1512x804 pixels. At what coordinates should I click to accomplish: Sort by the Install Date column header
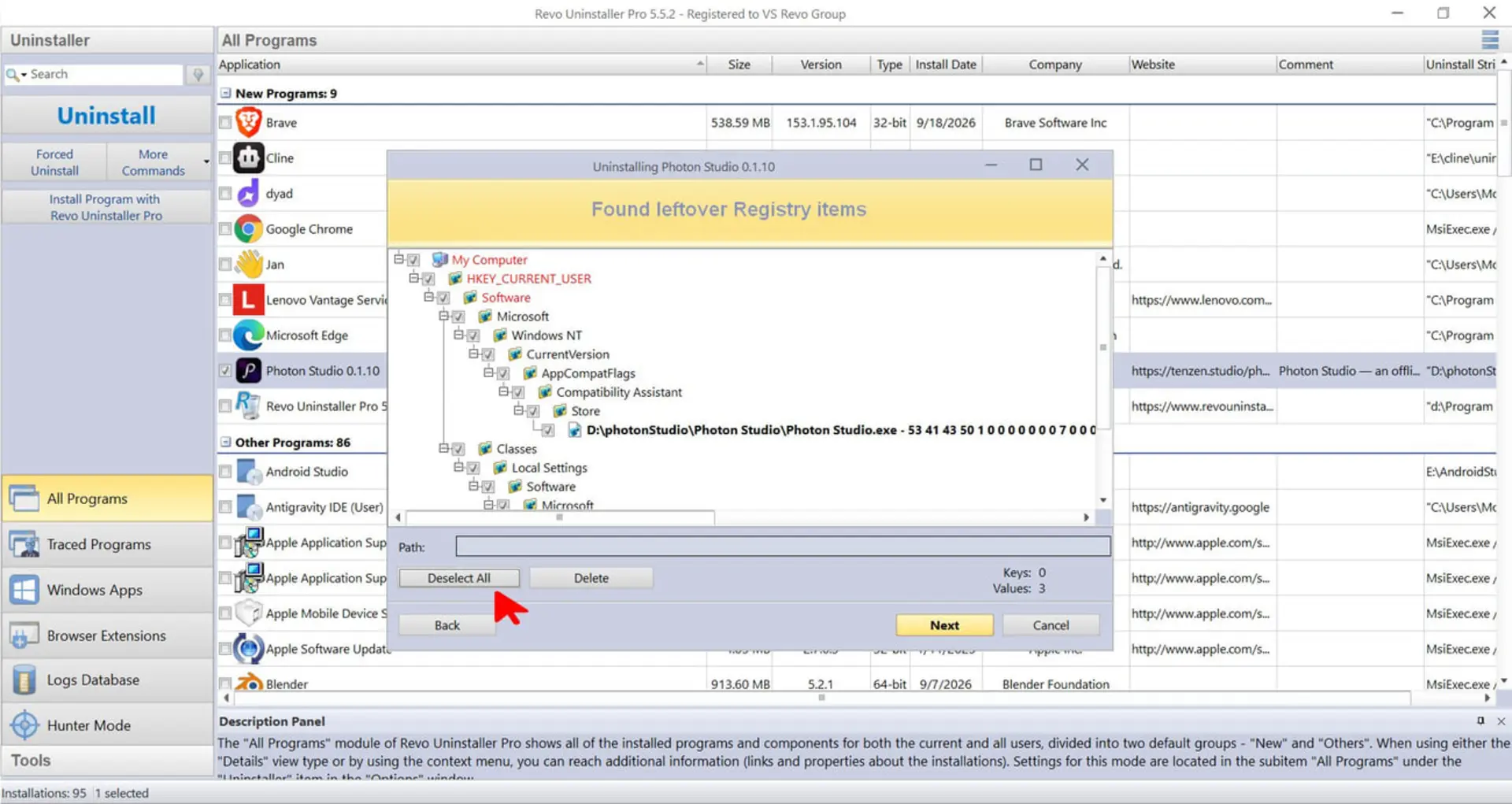(946, 65)
